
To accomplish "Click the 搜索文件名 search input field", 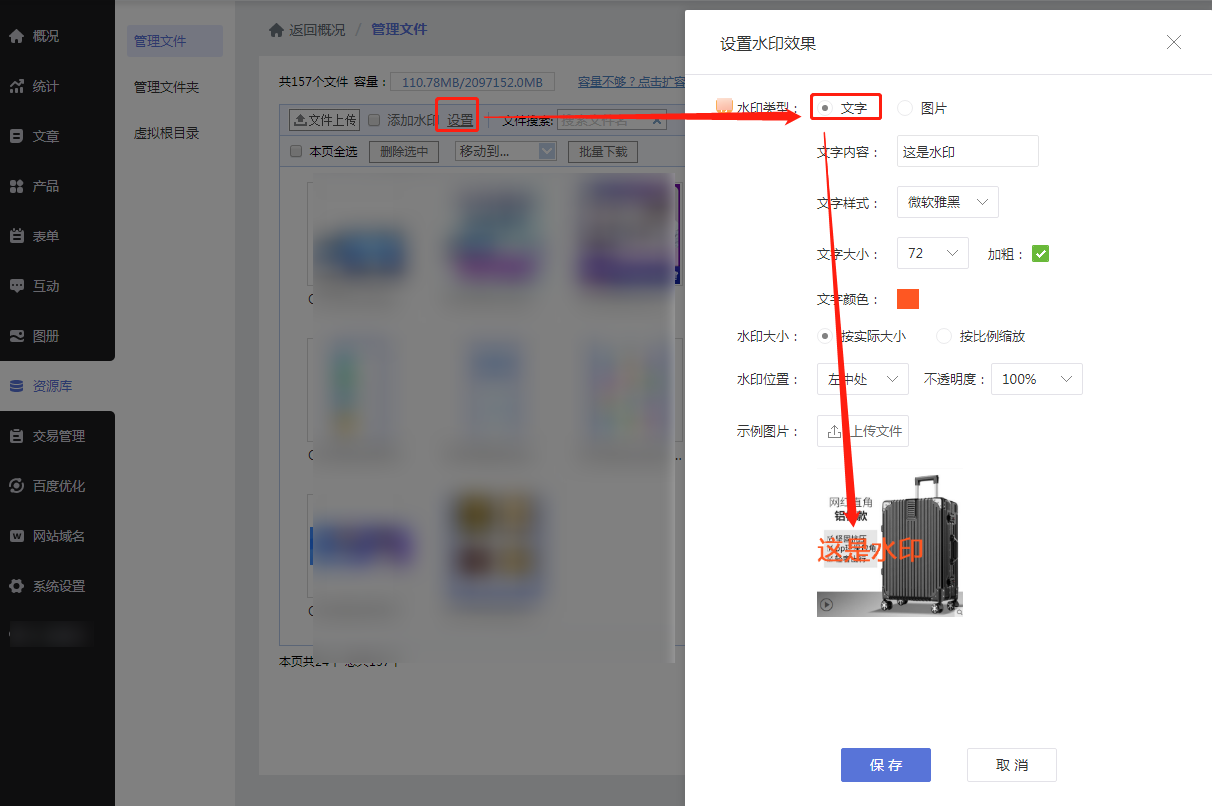I will [x=612, y=120].
